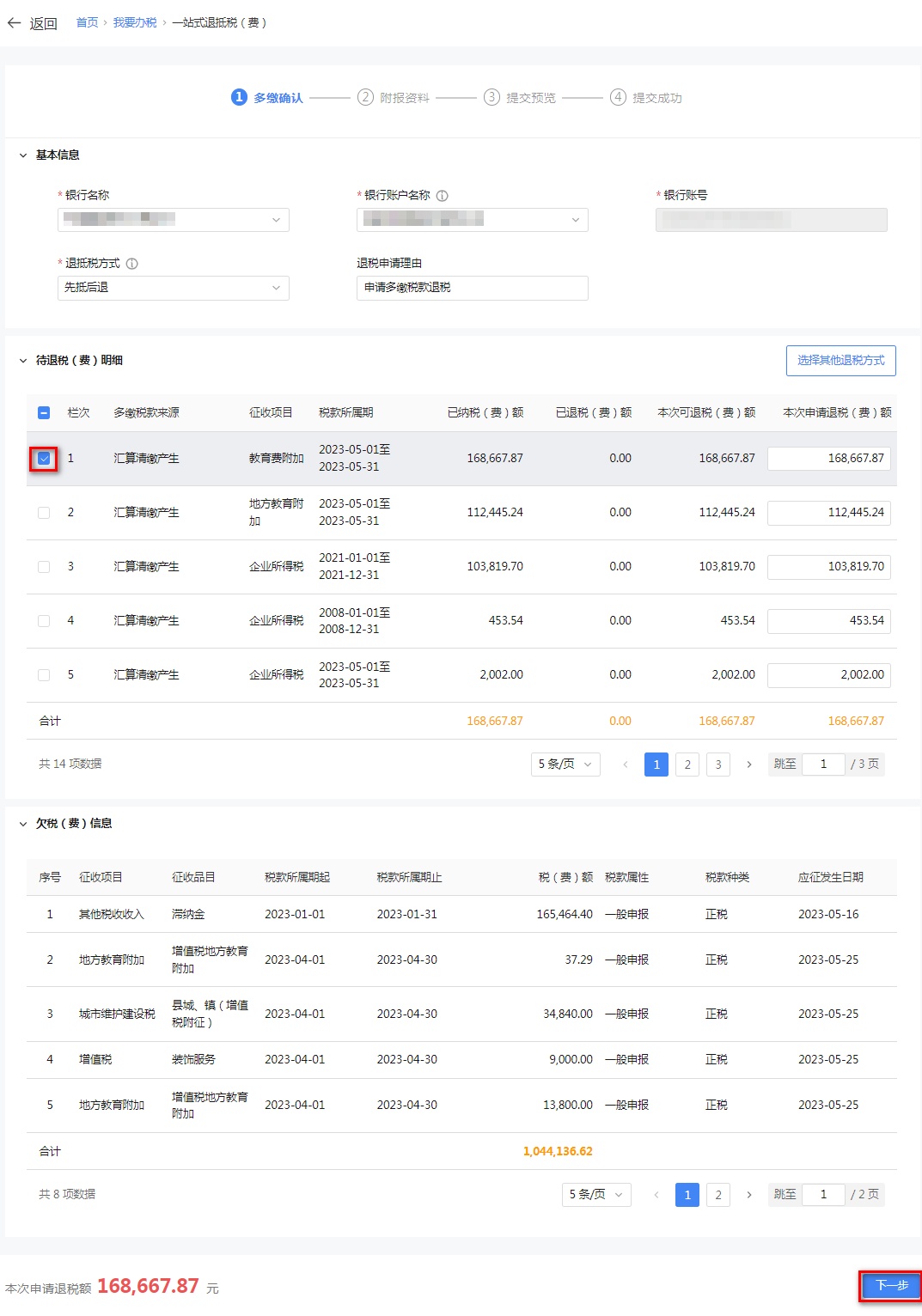Open the 银行名称 dropdown

[174, 220]
